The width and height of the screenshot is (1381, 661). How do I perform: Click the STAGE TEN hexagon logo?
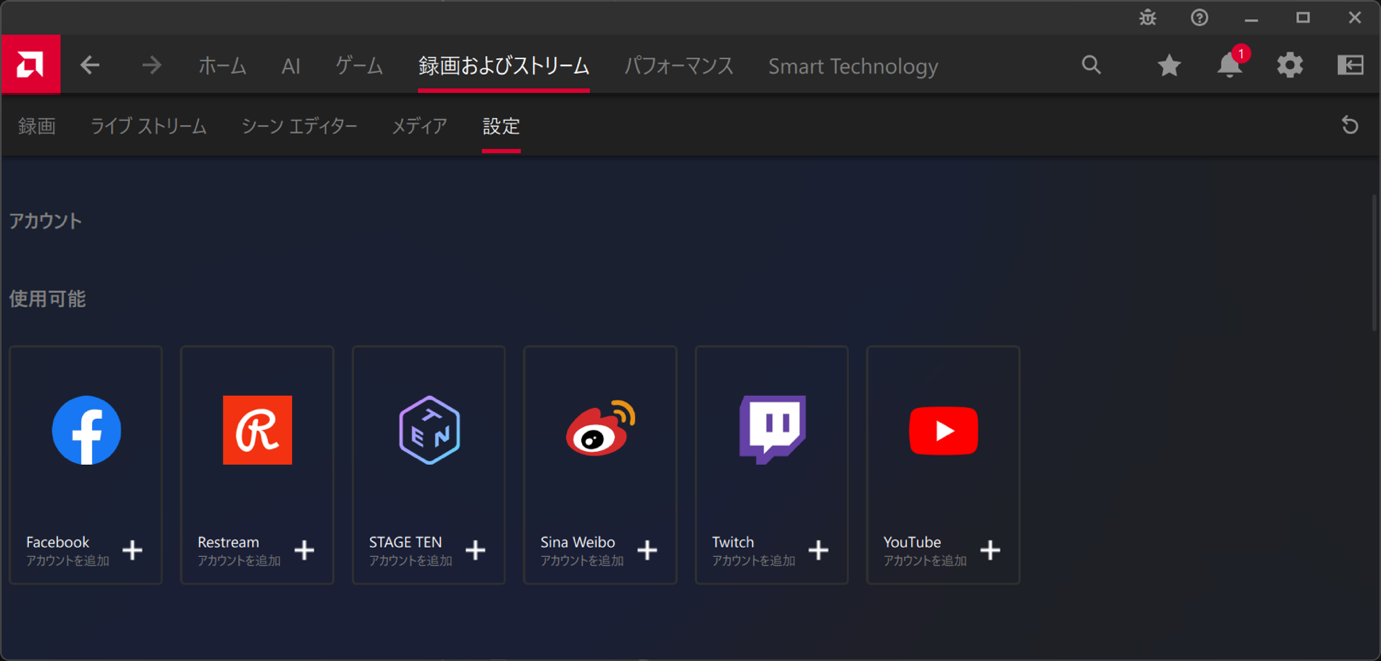click(x=429, y=430)
